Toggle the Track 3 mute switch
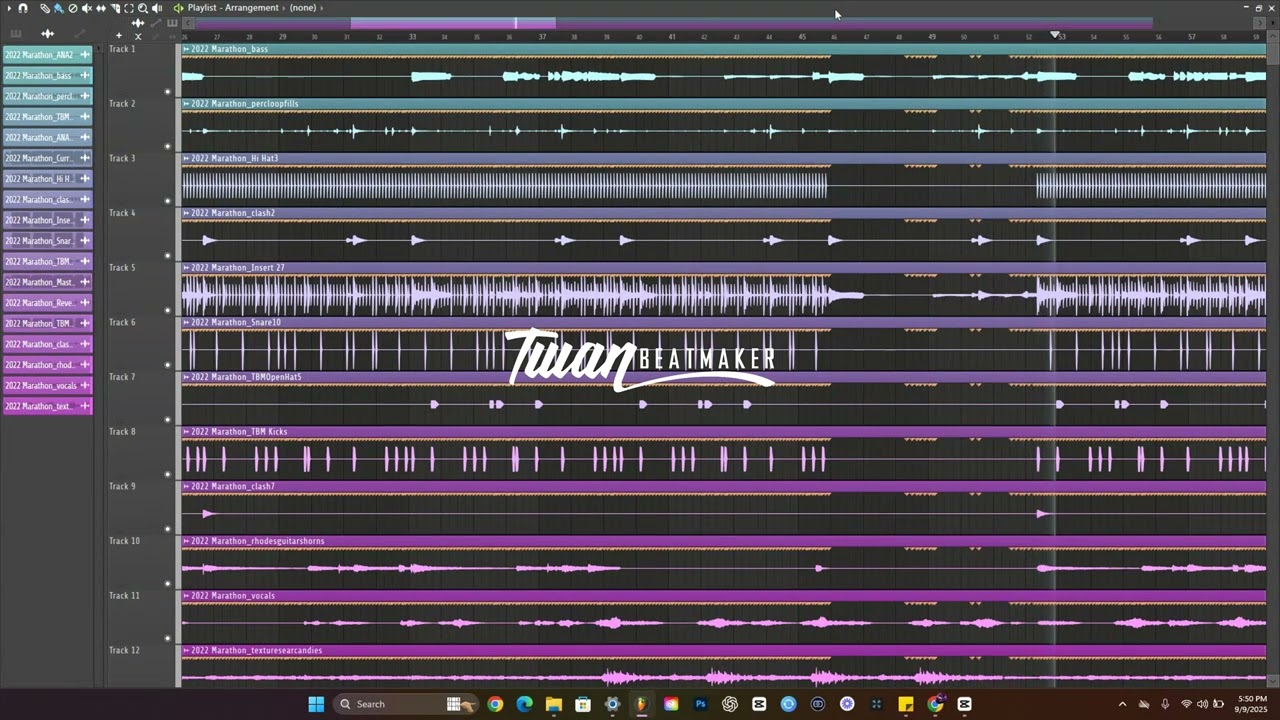Viewport: 1280px width, 720px height. [168, 201]
